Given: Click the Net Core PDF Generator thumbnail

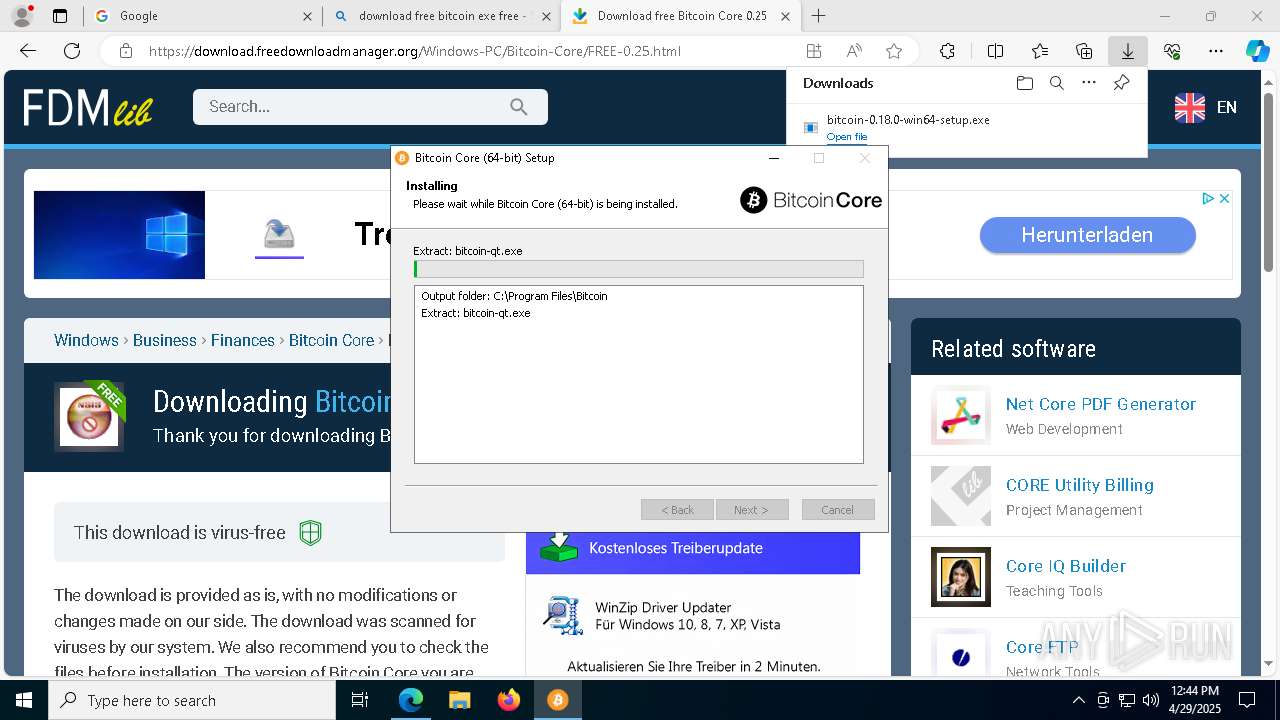Looking at the screenshot, I should (x=961, y=415).
